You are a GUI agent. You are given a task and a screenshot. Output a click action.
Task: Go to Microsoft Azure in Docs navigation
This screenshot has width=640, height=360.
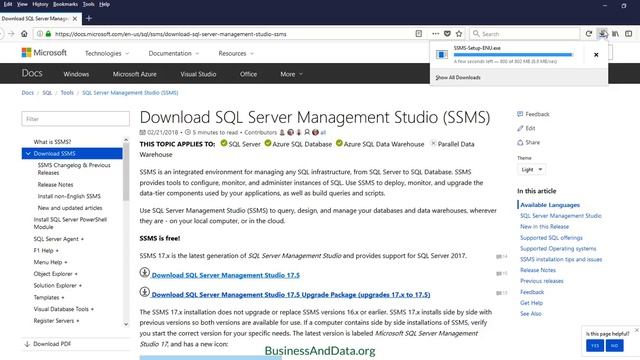[135, 74]
